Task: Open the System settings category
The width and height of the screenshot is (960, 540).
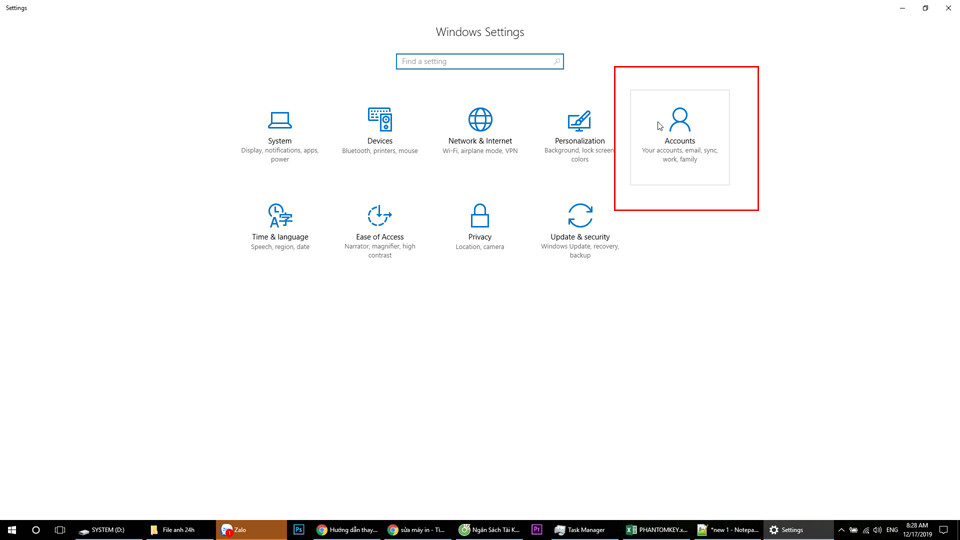Action: click(x=280, y=137)
